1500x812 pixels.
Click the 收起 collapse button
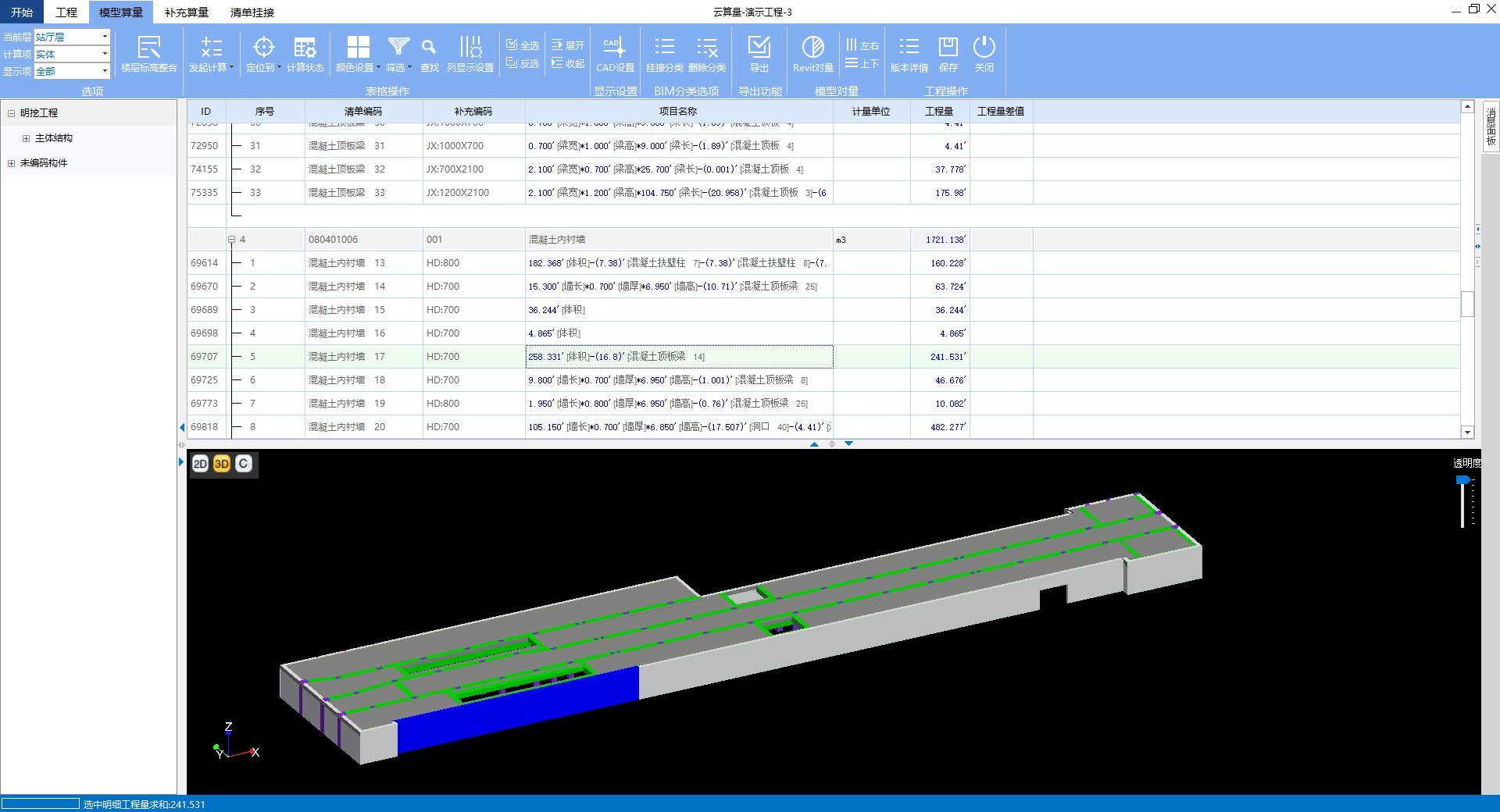coord(568,63)
